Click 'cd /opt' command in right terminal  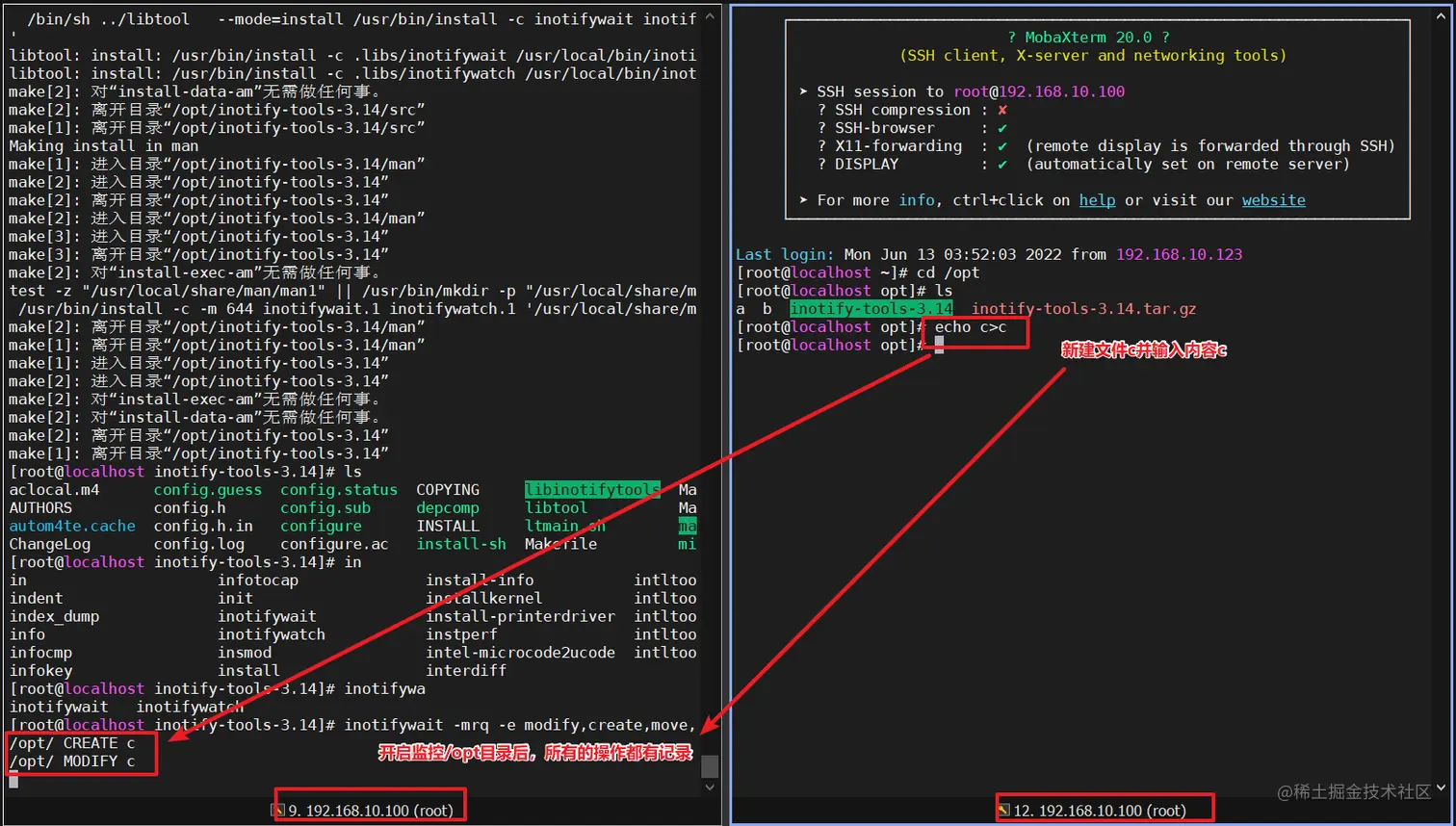click(948, 272)
